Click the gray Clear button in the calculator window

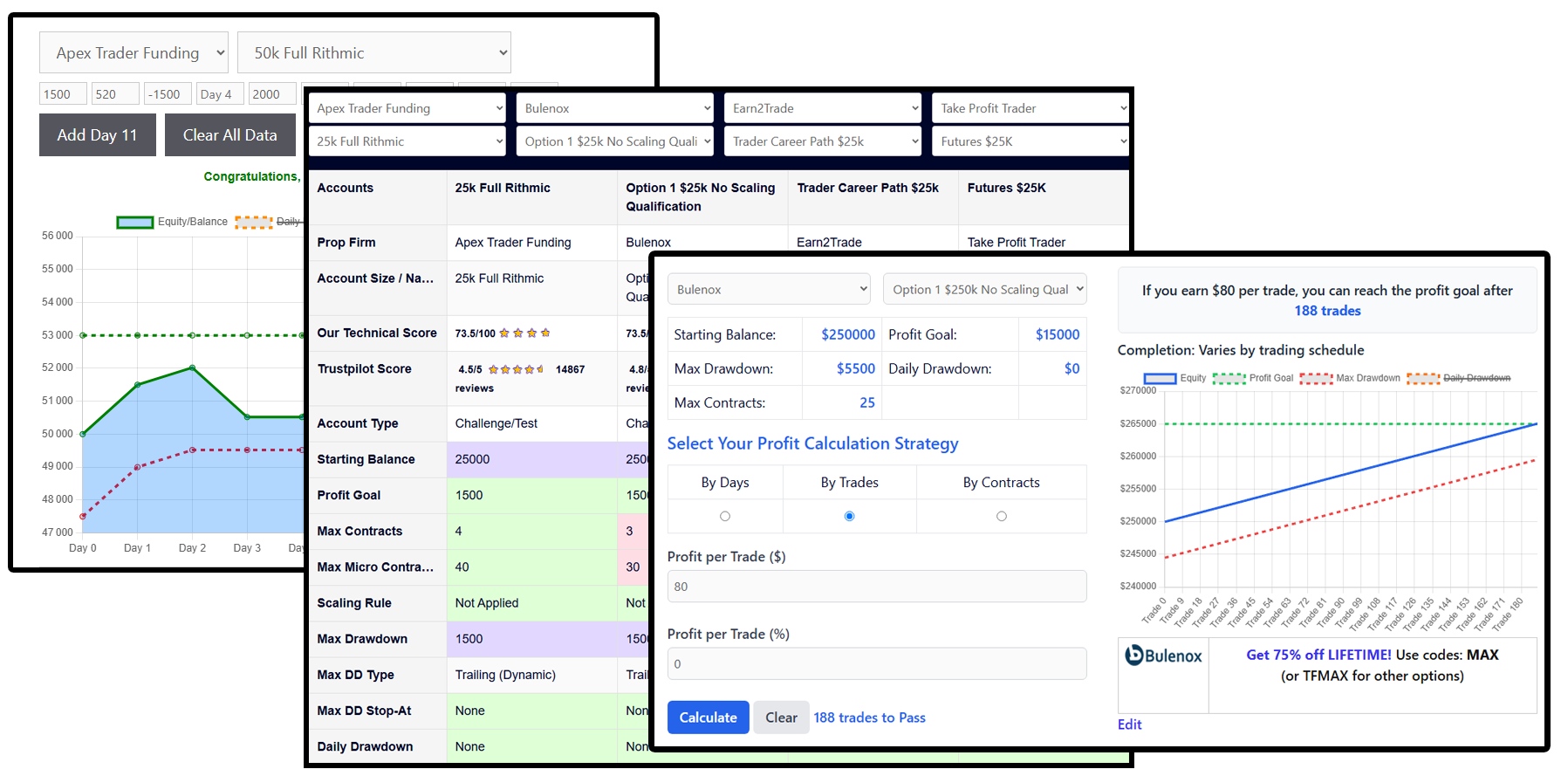coord(781,718)
